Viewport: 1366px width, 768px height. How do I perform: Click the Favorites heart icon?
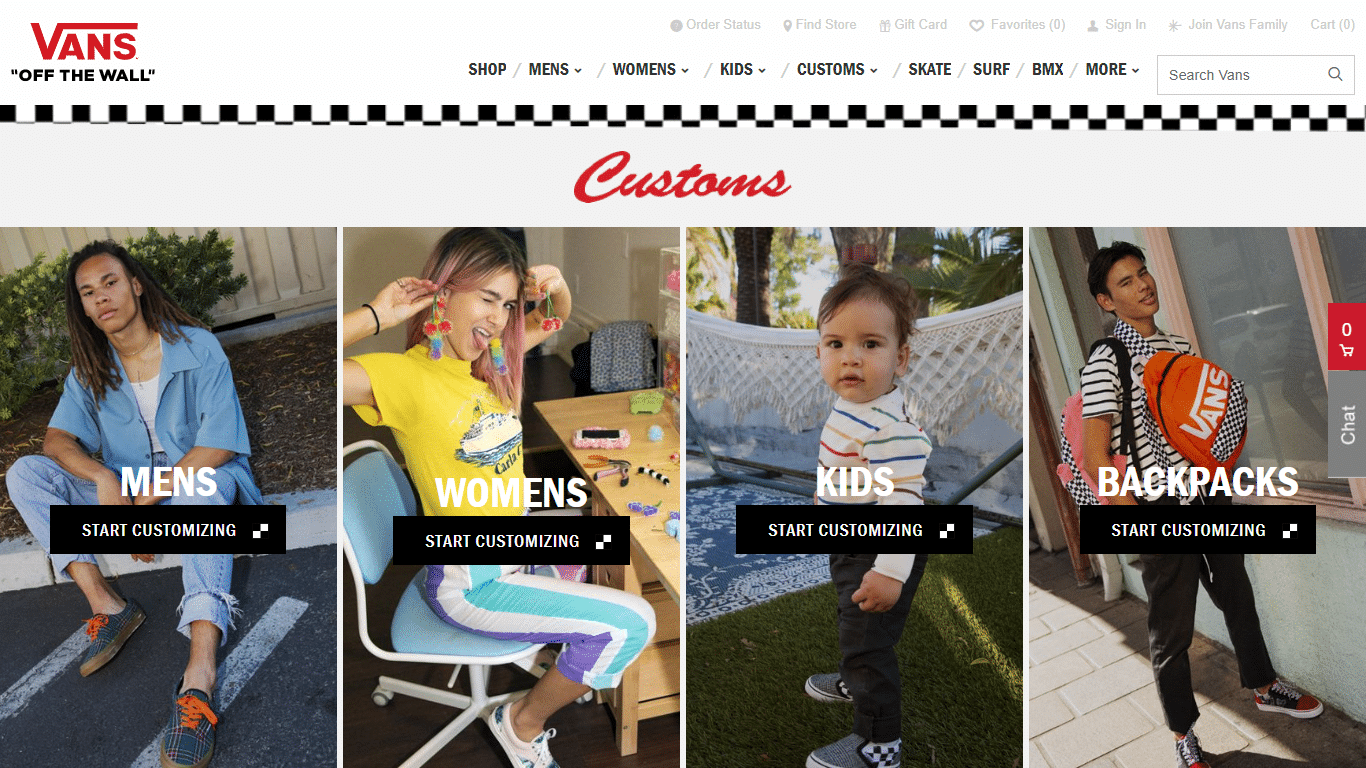click(x=977, y=25)
